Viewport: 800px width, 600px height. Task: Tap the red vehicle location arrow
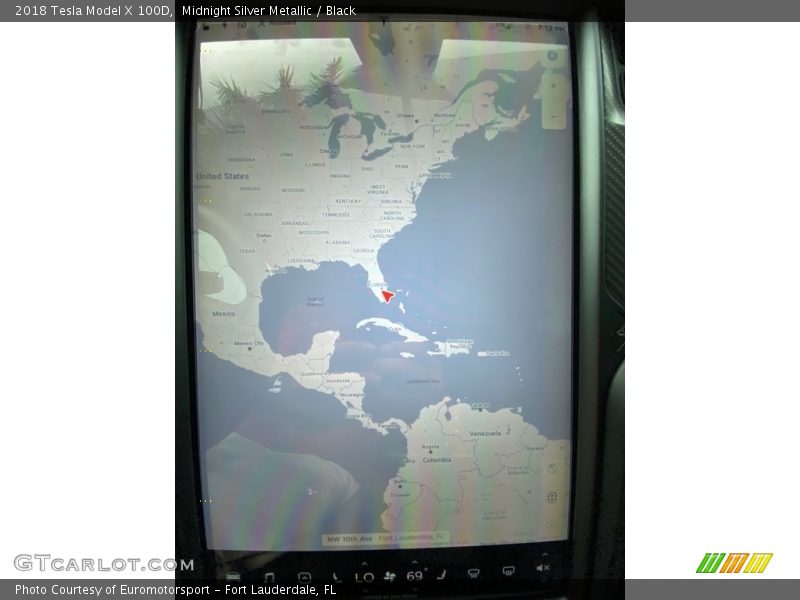click(x=388, y=296)
